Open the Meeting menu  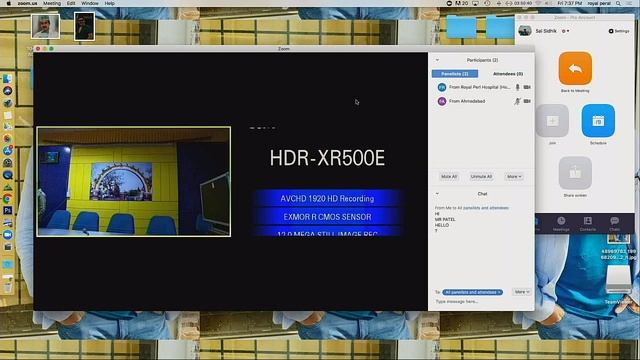(x=52, y=3)
